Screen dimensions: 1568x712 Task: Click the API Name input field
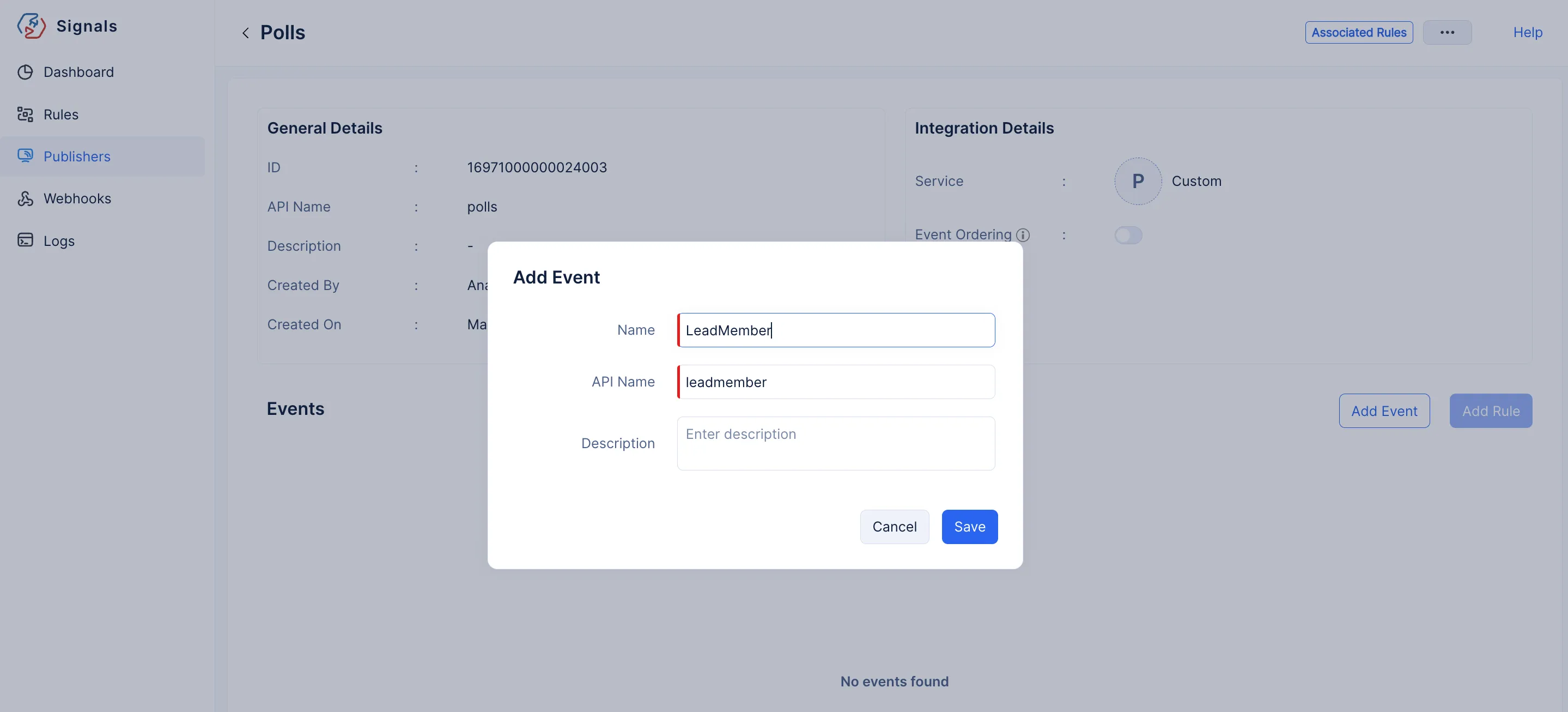tap(836, 382)
